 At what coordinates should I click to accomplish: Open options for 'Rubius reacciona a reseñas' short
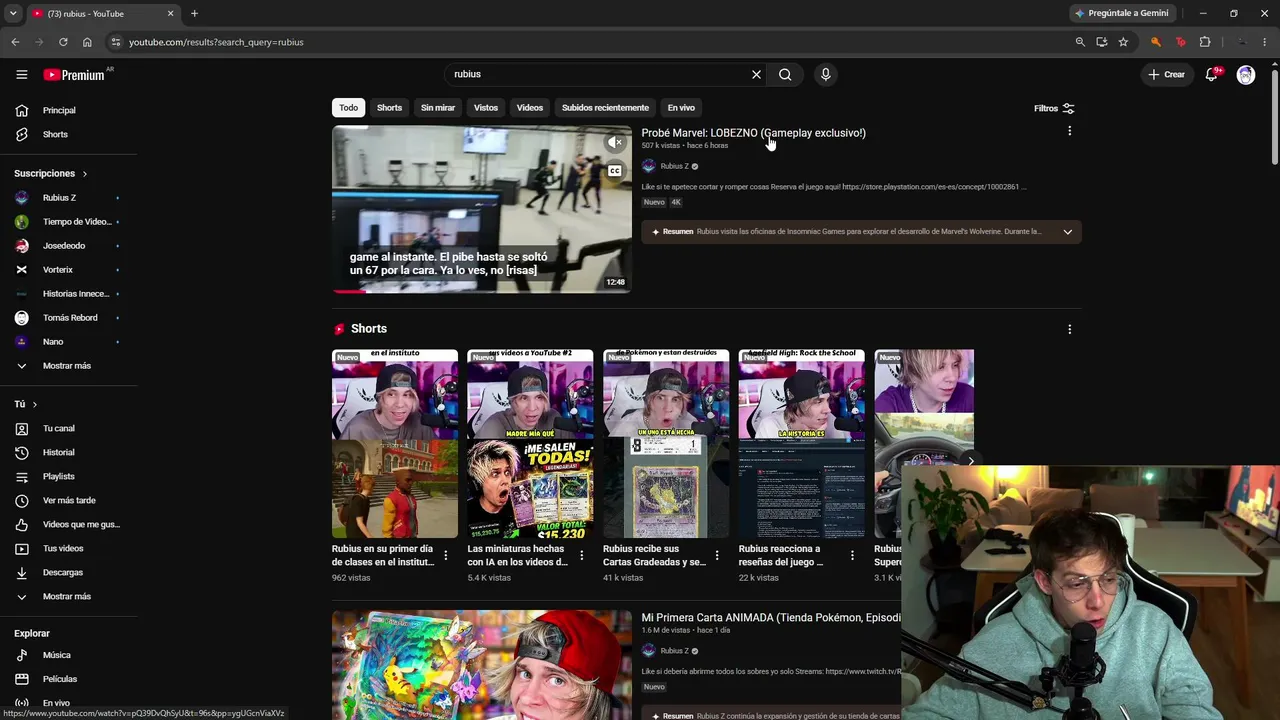click(852, 555)
